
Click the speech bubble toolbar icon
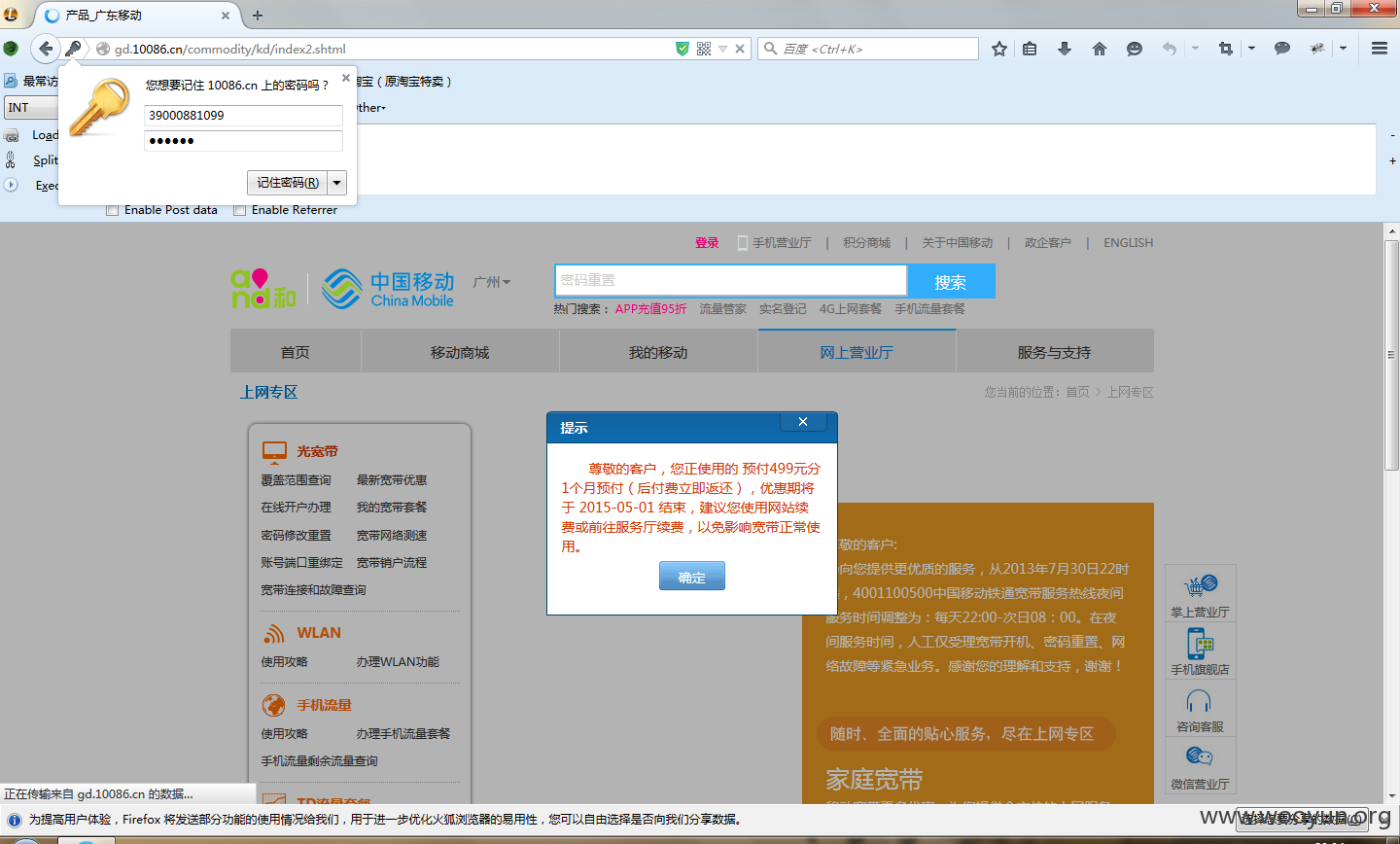[x=1282, y=49]
